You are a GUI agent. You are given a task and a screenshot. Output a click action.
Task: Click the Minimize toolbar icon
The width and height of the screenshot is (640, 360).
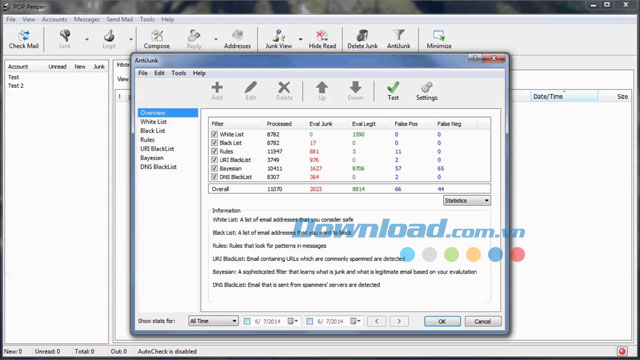point(439,36)
